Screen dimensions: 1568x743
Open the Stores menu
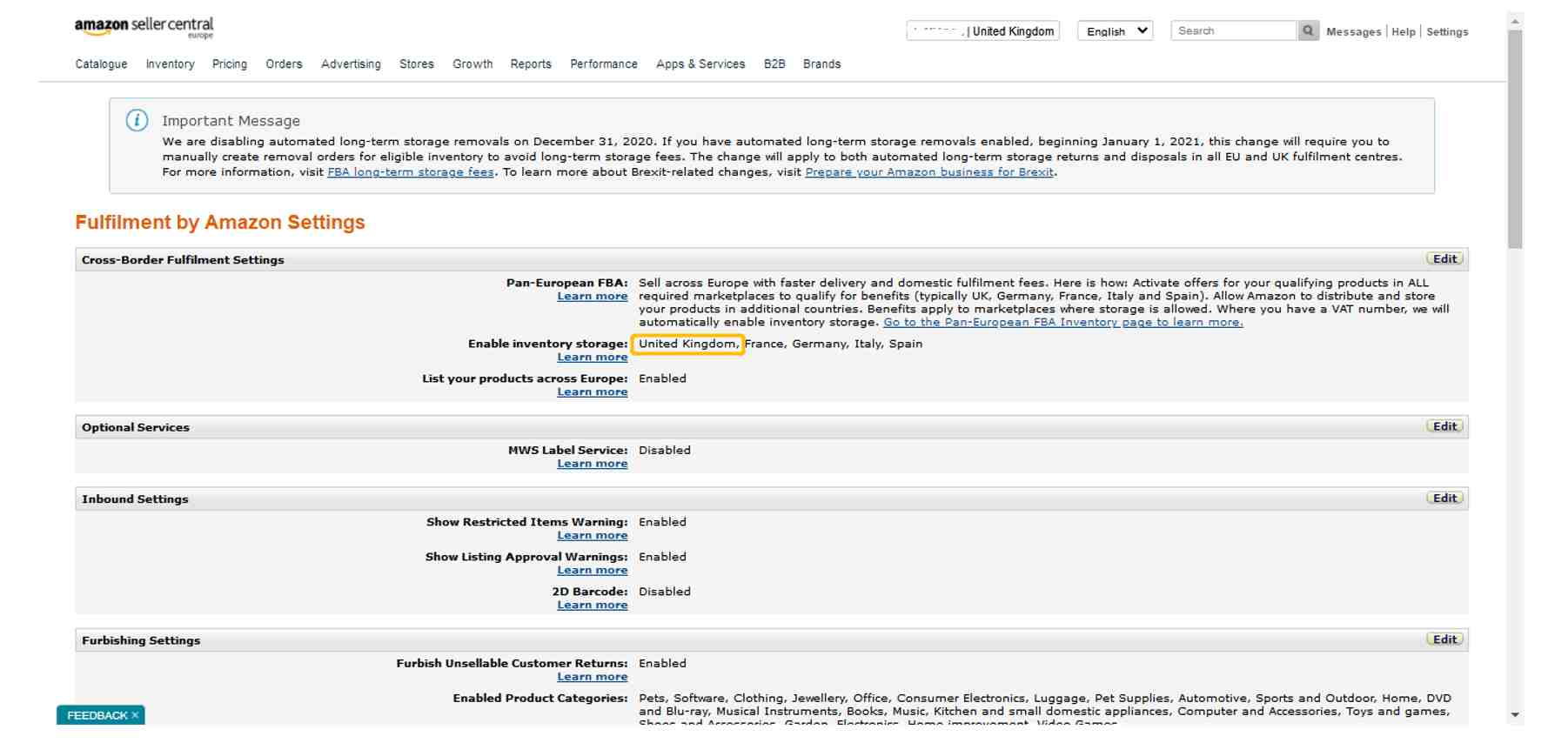[417, 64]
